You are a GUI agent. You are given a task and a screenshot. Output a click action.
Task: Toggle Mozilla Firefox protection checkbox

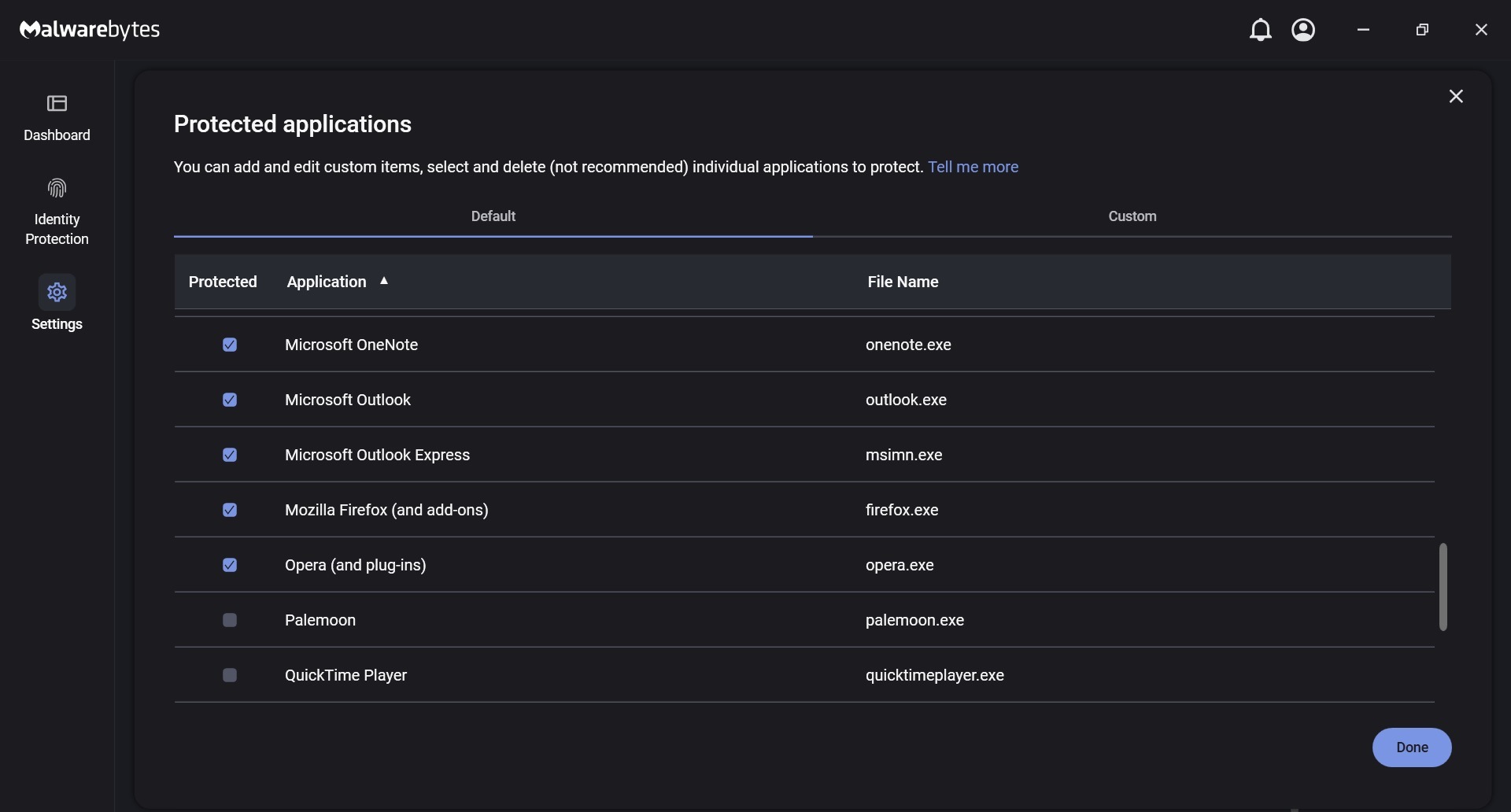pyautogui.click(x=230, y=510)
